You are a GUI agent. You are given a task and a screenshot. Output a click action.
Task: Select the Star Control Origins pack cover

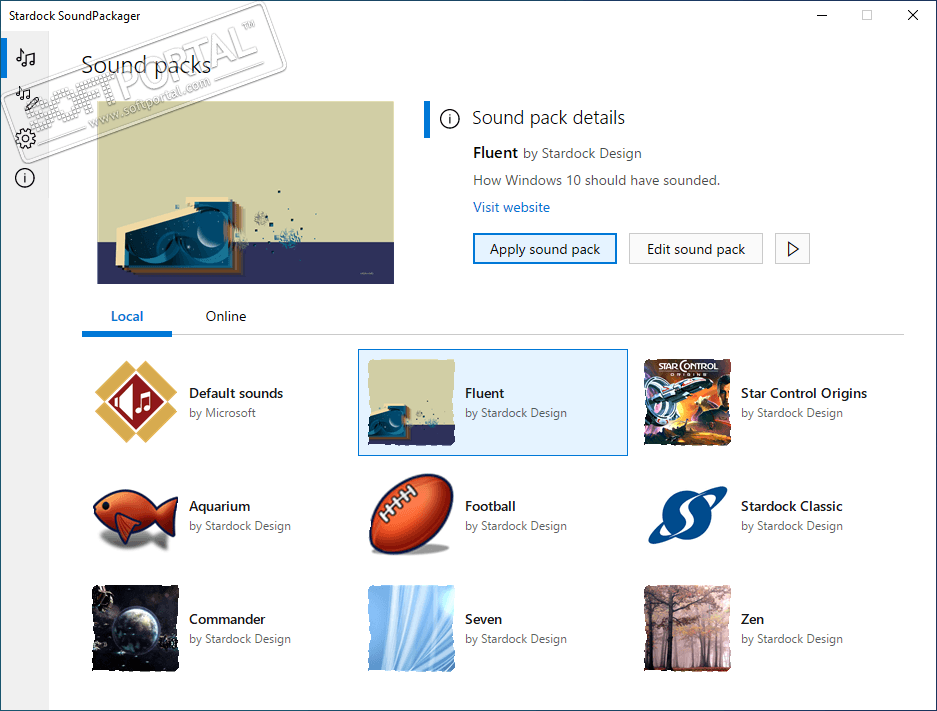point(687,402)
